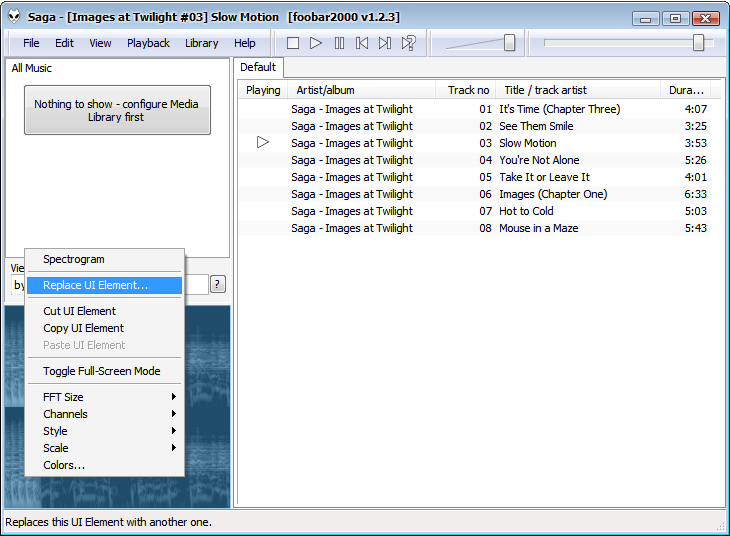Click the volume slider handle
The height and width of the screenshot is (536, 730).
point(509,42)
